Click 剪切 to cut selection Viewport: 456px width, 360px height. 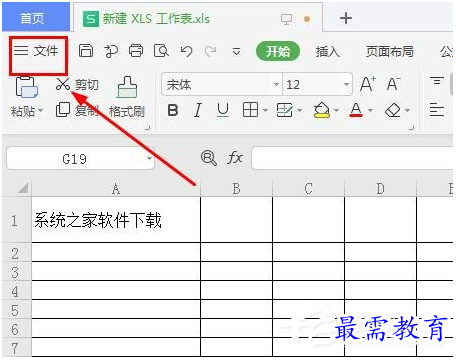(77, 84)
